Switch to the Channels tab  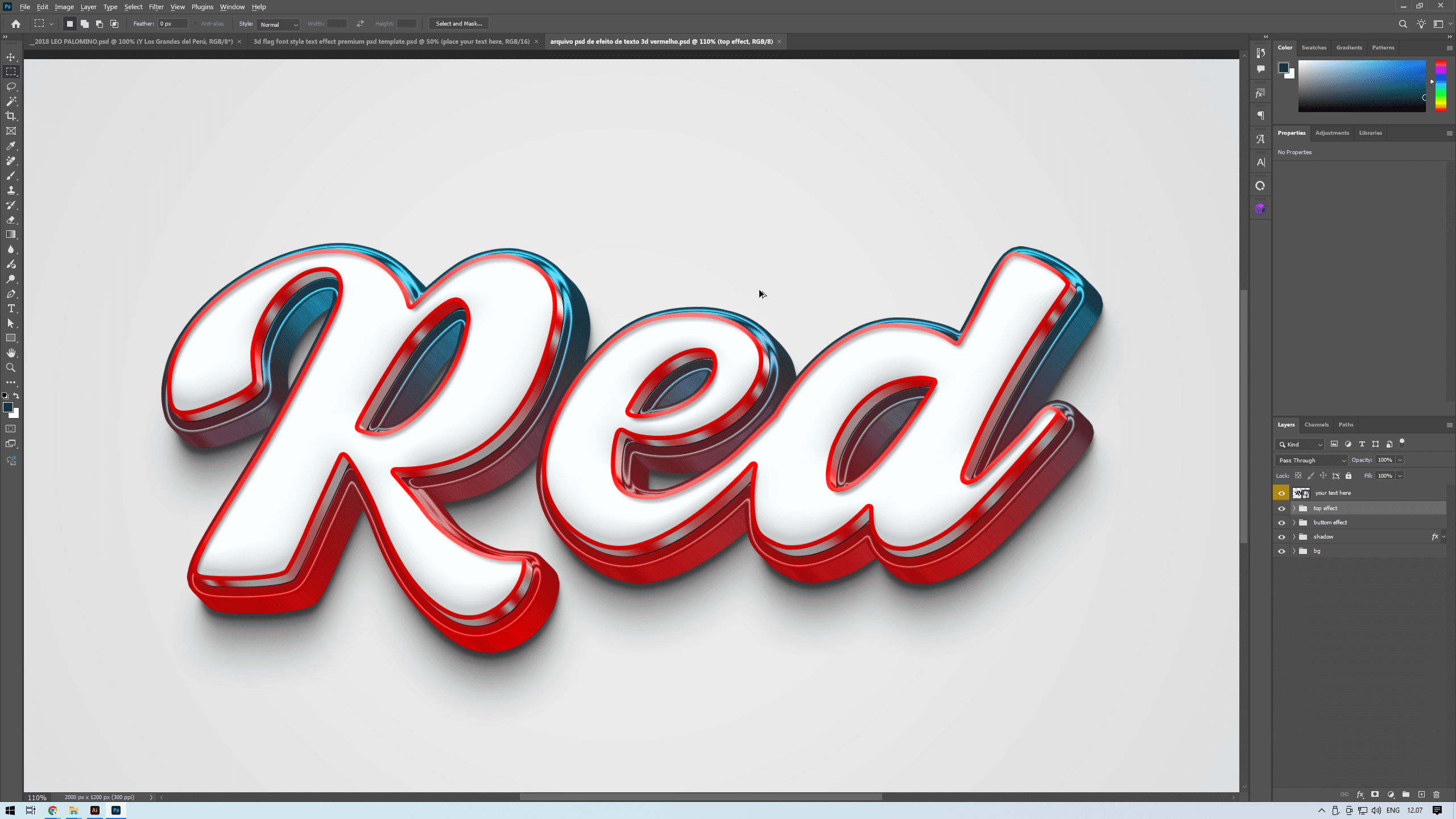(x=1317, y=424)
